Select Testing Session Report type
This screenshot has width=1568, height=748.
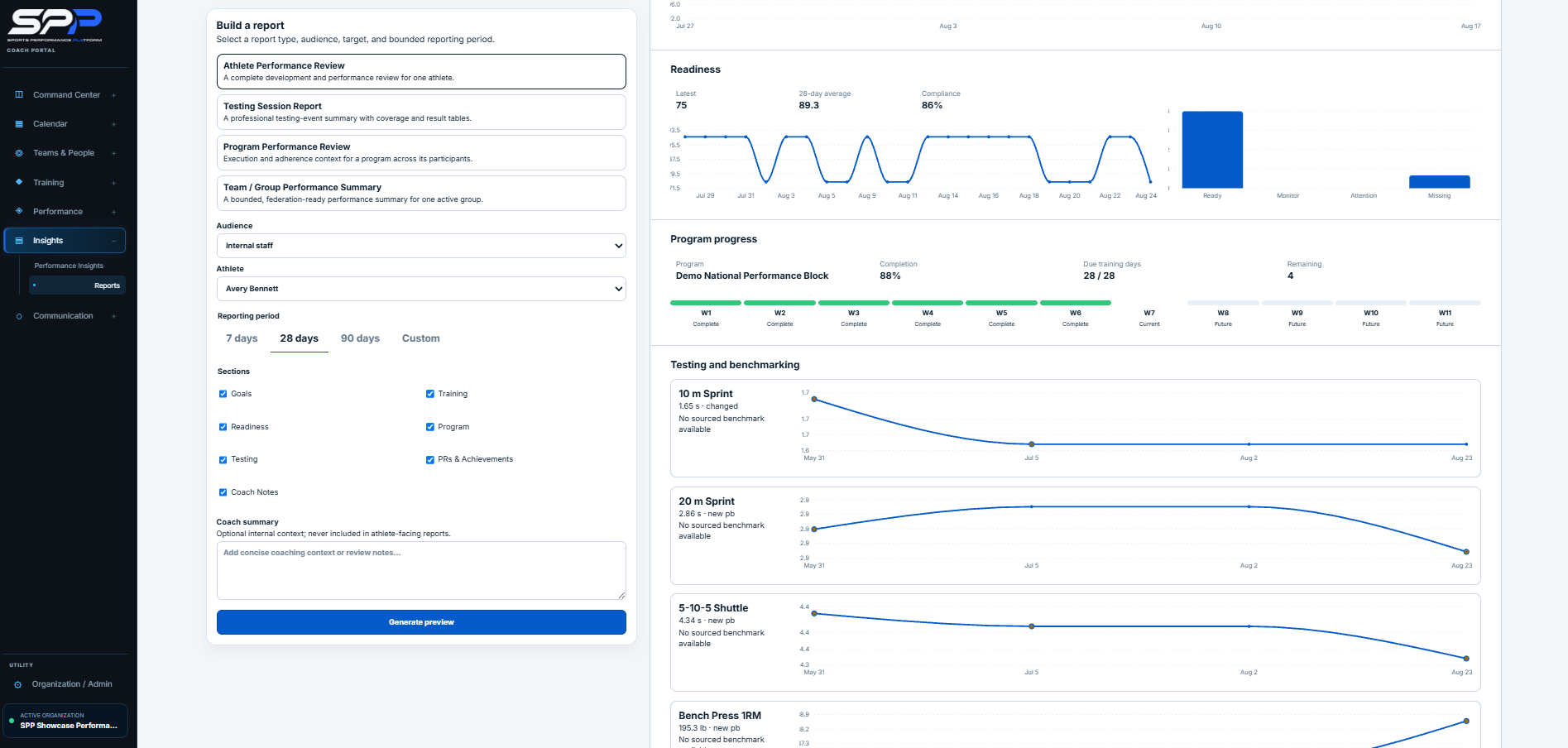point(421,112)
